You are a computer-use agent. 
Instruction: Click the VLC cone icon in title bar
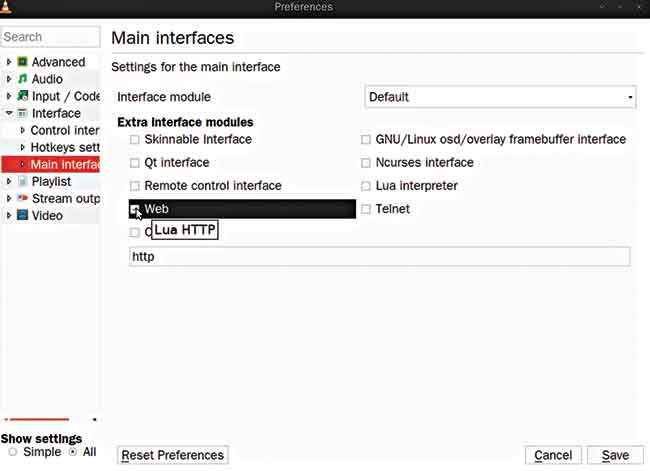[x=6, y=6]
